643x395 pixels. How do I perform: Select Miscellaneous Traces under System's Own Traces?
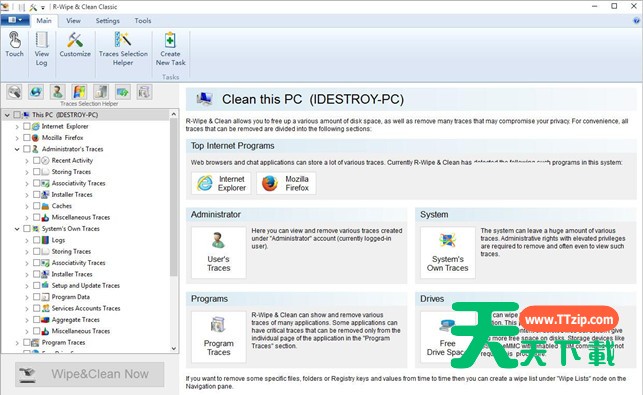[81, 331]
